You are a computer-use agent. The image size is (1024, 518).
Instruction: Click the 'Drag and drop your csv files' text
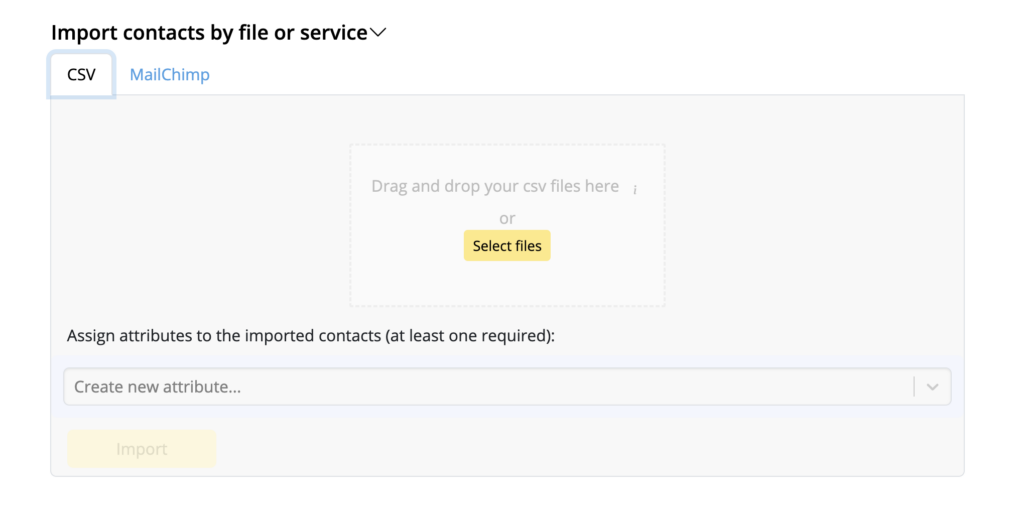click(495, 186)
